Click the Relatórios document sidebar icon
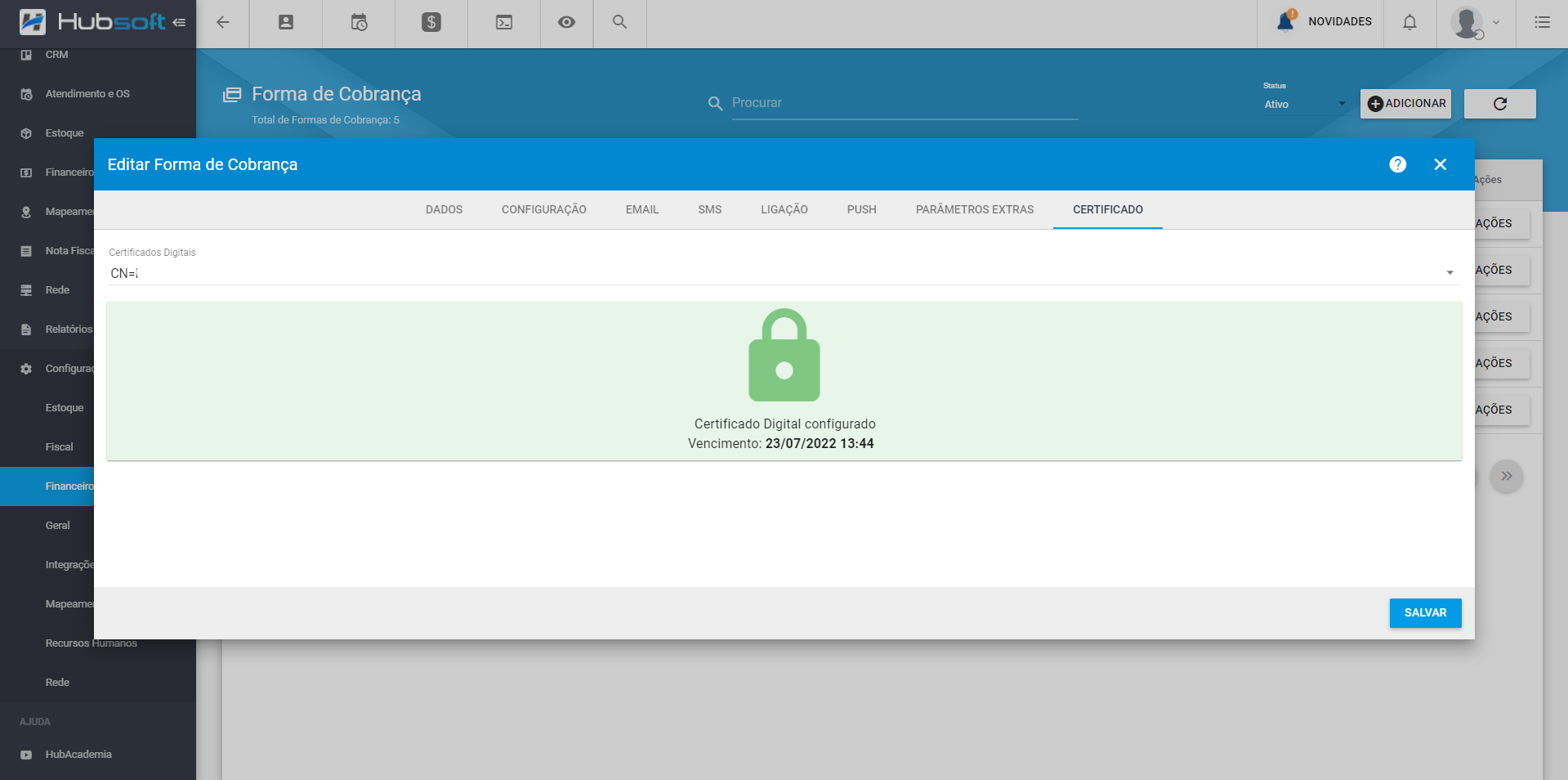The image size is (1568, 780). 26,329
